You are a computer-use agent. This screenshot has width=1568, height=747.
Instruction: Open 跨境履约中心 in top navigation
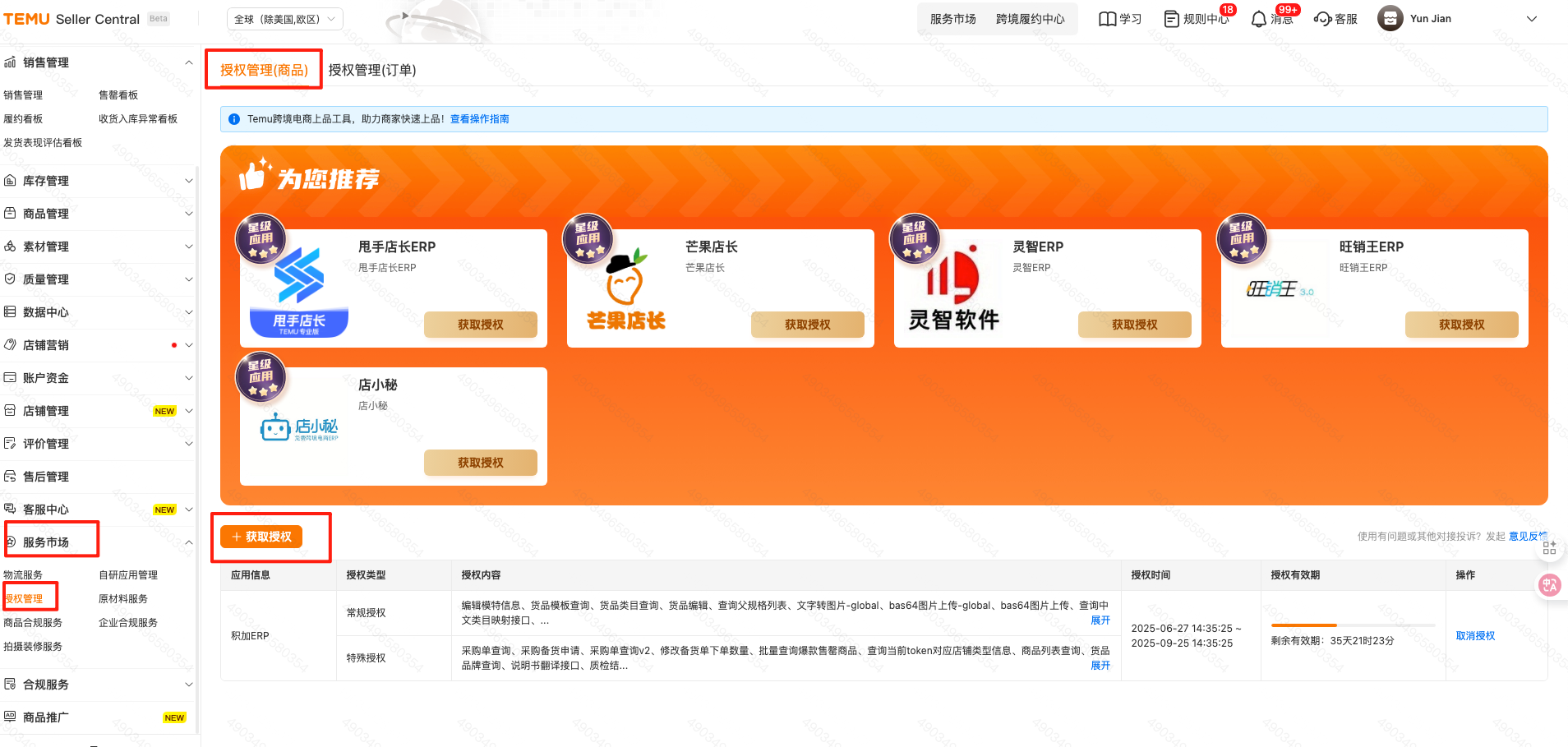tap(1031, 19)
